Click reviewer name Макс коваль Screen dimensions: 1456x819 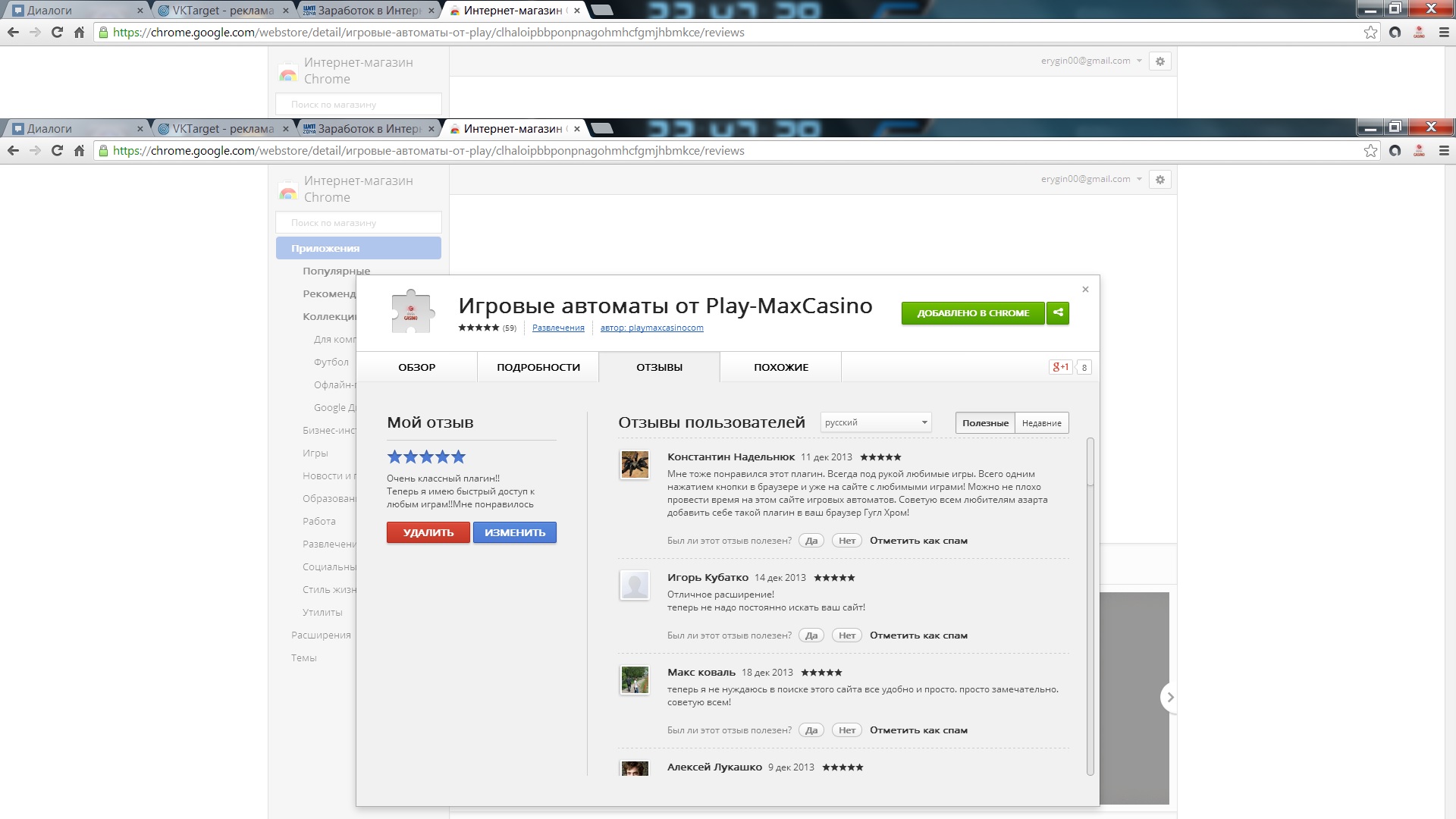(701, 672)
